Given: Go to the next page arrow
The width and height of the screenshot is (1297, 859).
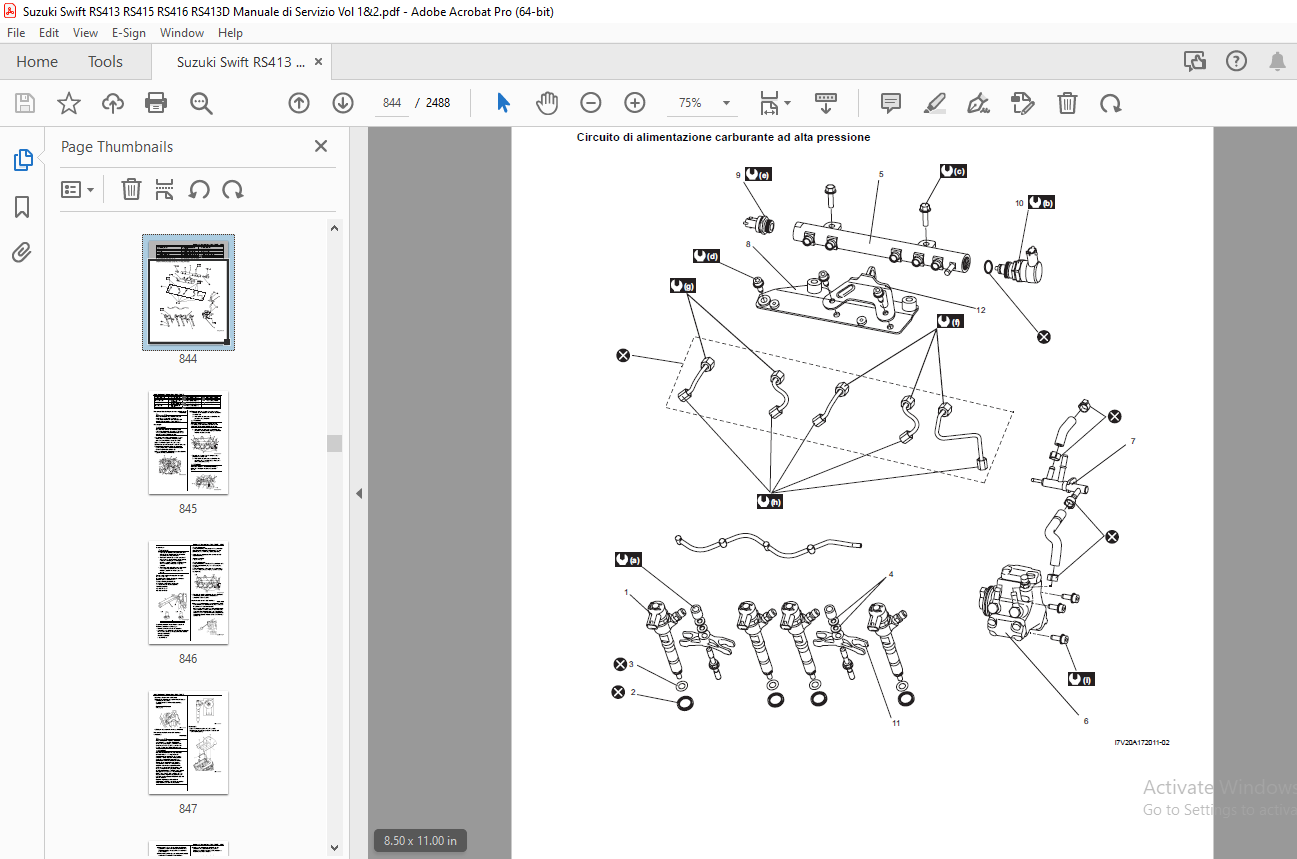Looking at the screenshot, I should pyautogui.click(x=343, y=103).
